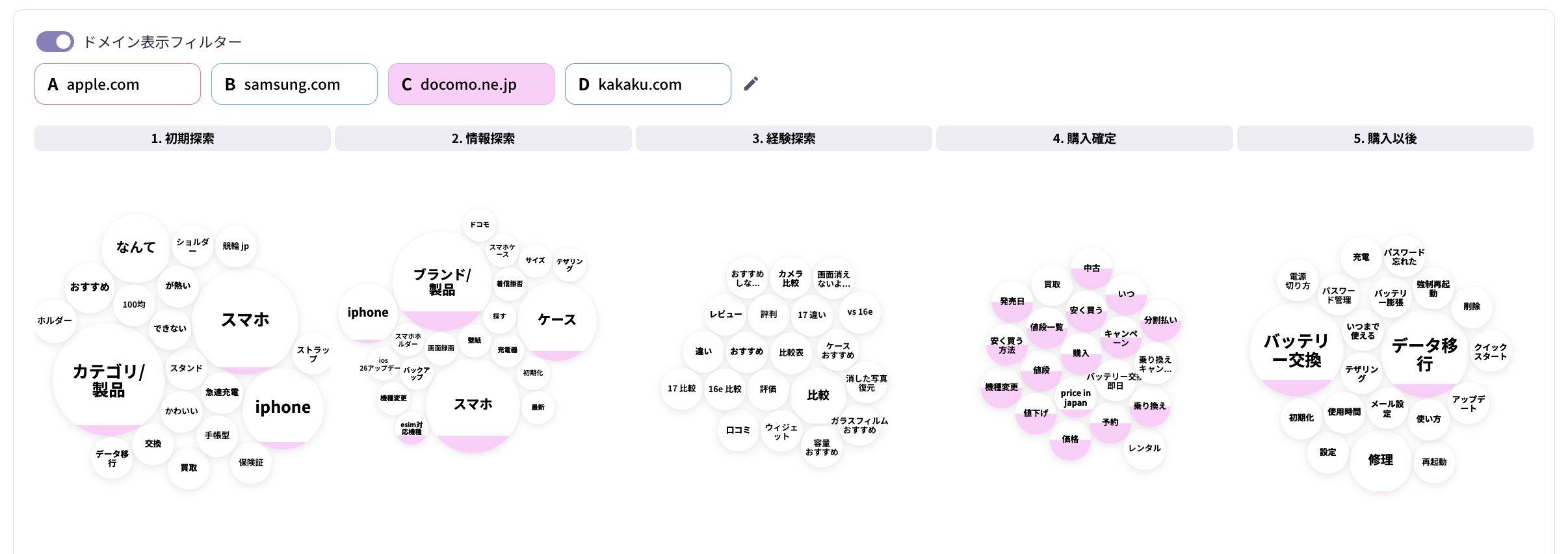Open the 4. 購入確定 stage header
Screen dimensions: 1568x554
coord(1084,138)
